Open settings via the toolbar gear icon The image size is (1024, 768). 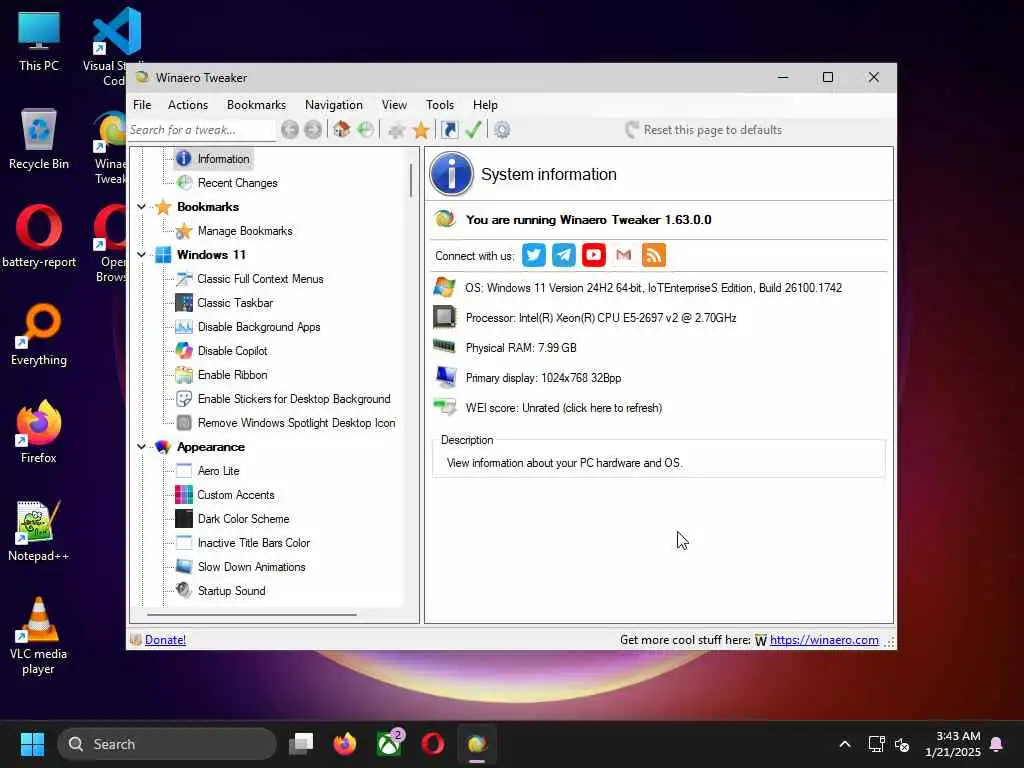click(502, 130)
